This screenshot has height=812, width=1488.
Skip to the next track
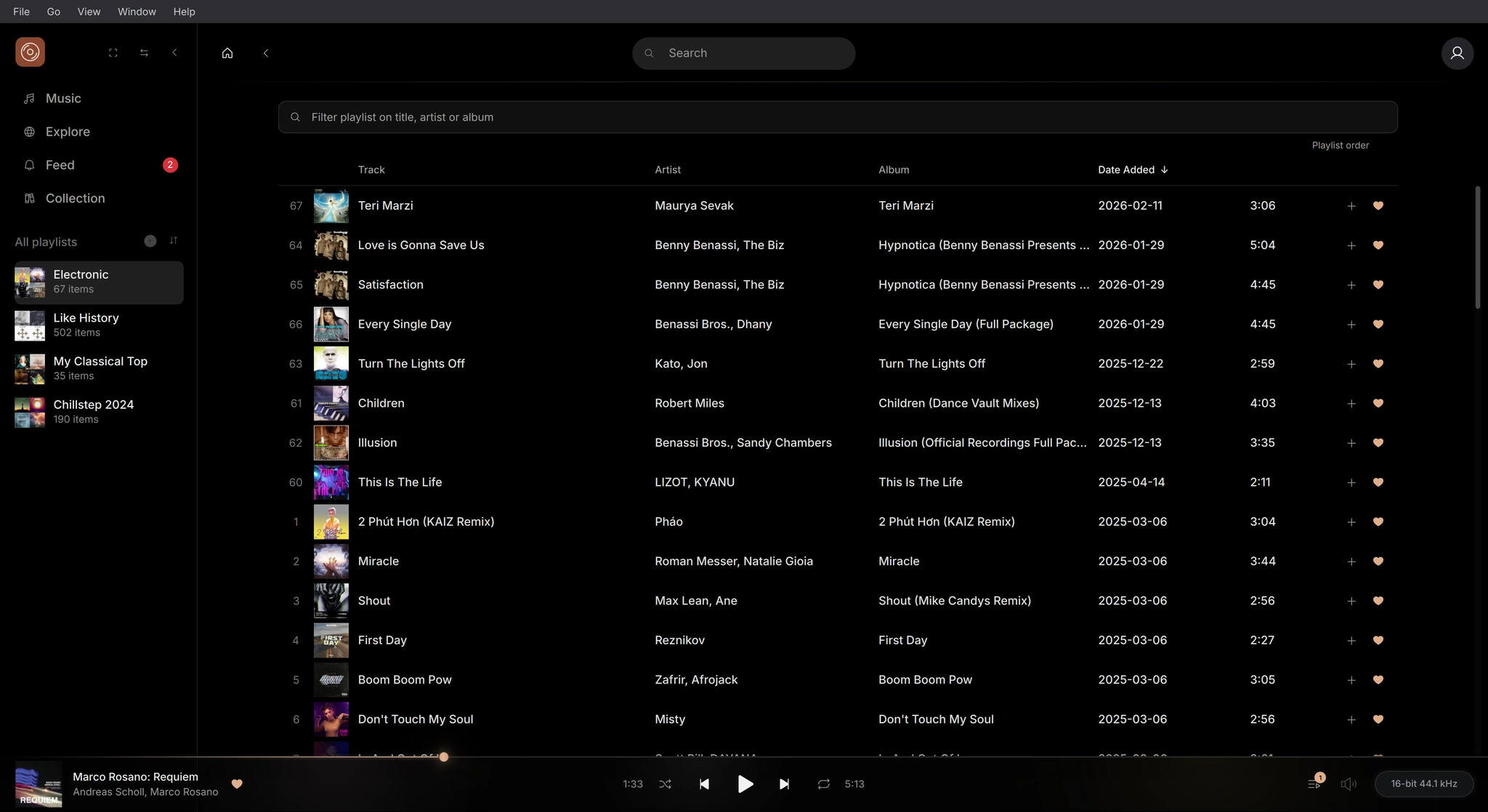click(x=784, y=784)
